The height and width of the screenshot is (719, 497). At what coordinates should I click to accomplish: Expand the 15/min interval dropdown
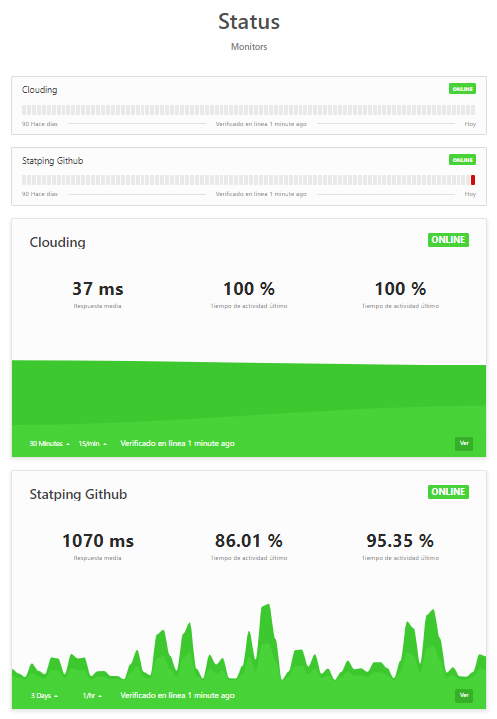[x=93, y=443]
